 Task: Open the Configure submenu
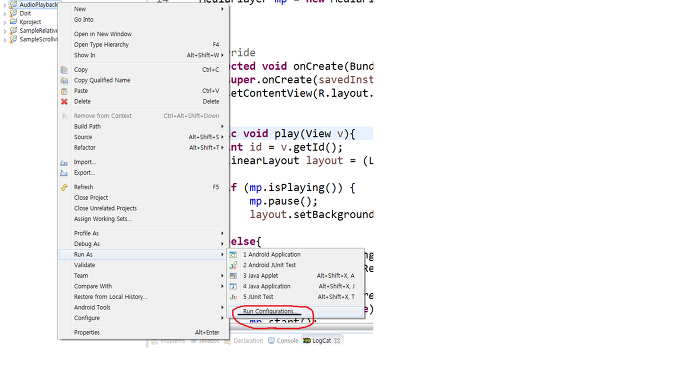pyautogui.click(x=144, y=318)
